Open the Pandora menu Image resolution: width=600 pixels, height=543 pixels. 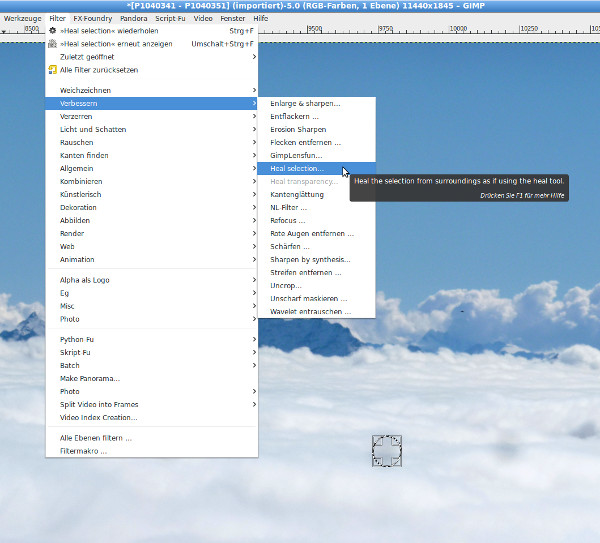(134, 18)
